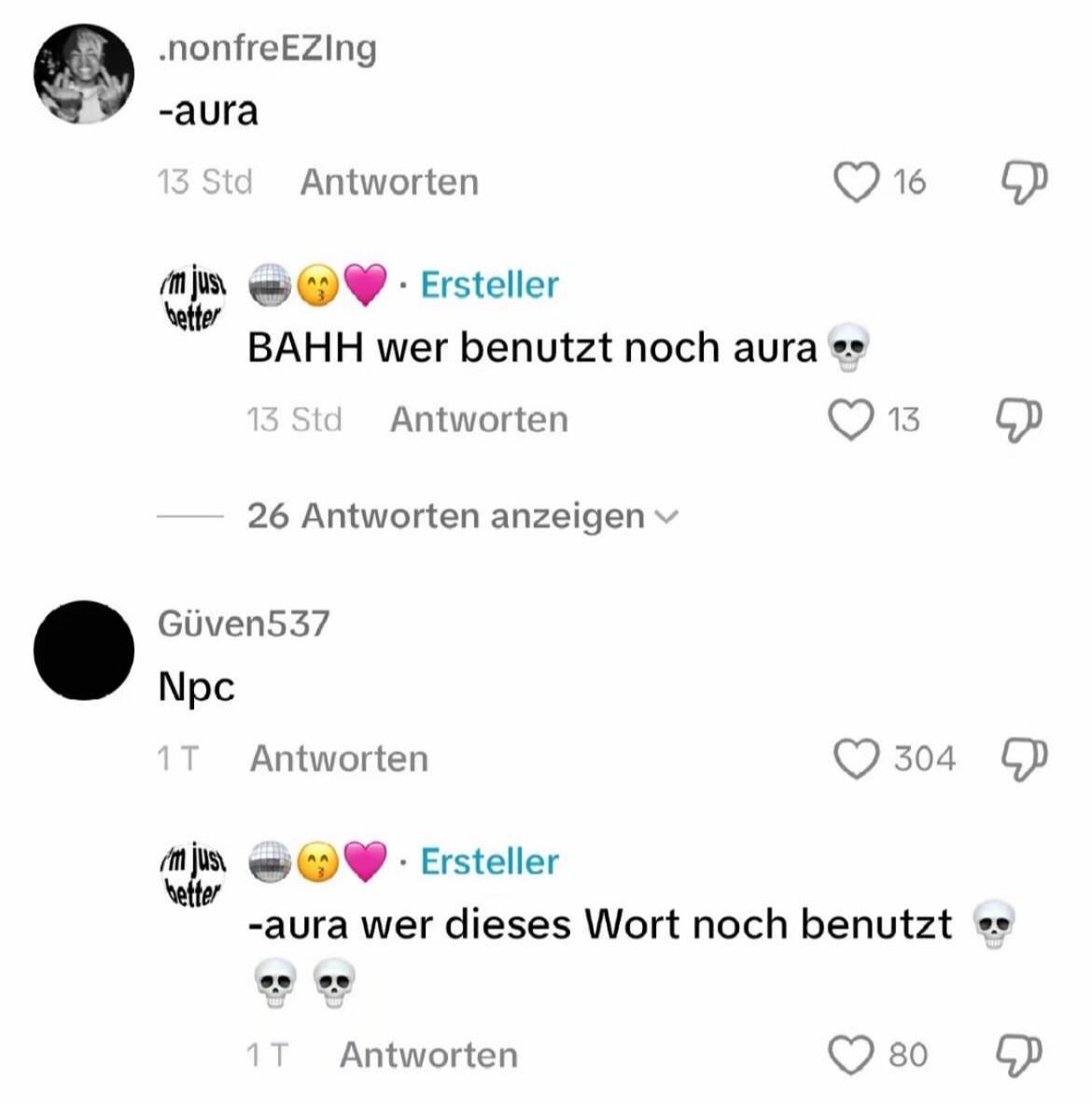Reply to .nonfreEZIng's '-aura' comment

389,183
